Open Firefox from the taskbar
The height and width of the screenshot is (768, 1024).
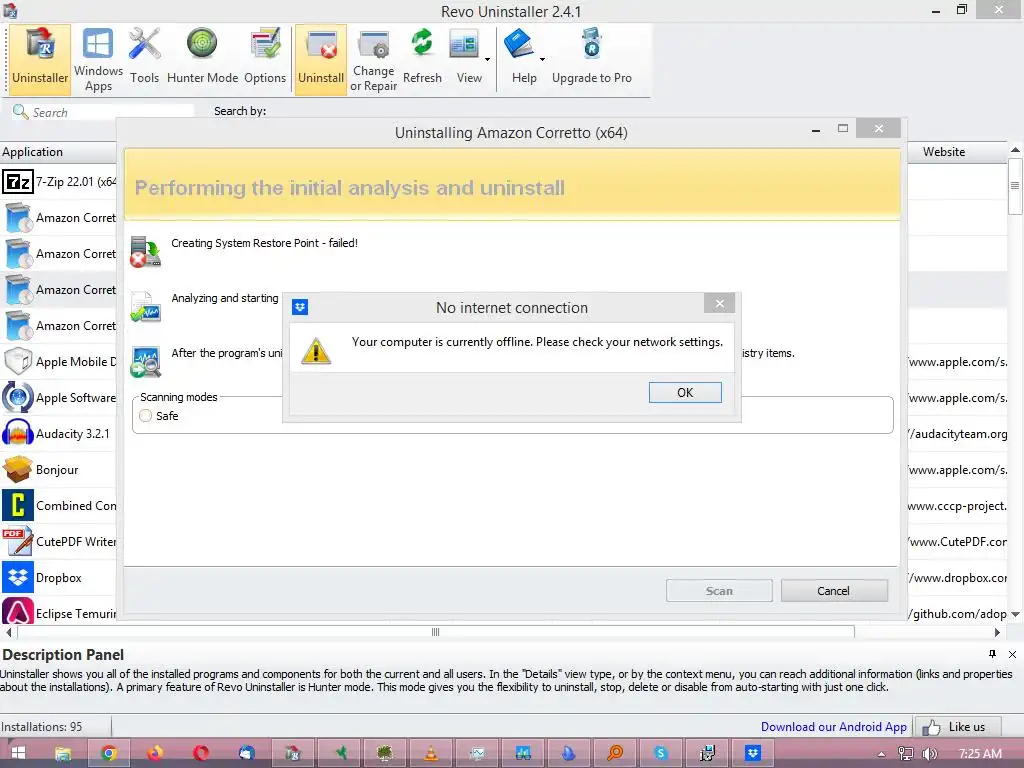pos(155,753)
